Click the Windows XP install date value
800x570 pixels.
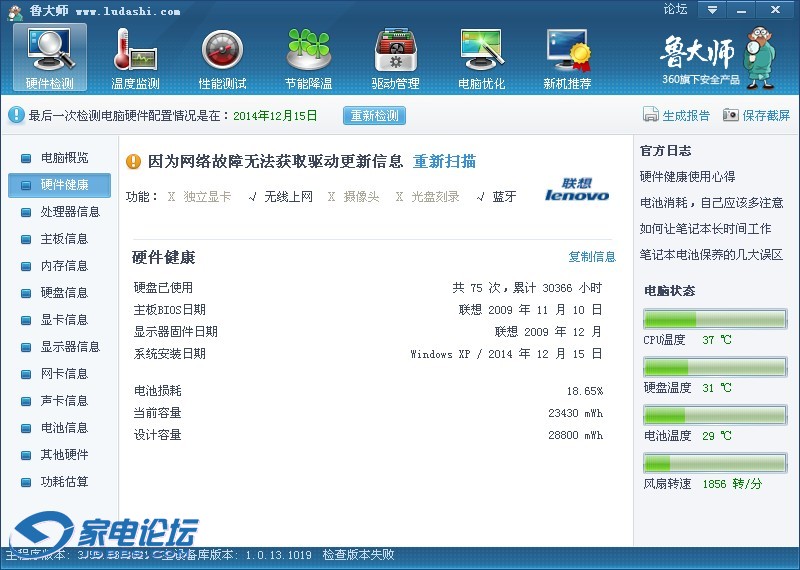tap(506, 354)
